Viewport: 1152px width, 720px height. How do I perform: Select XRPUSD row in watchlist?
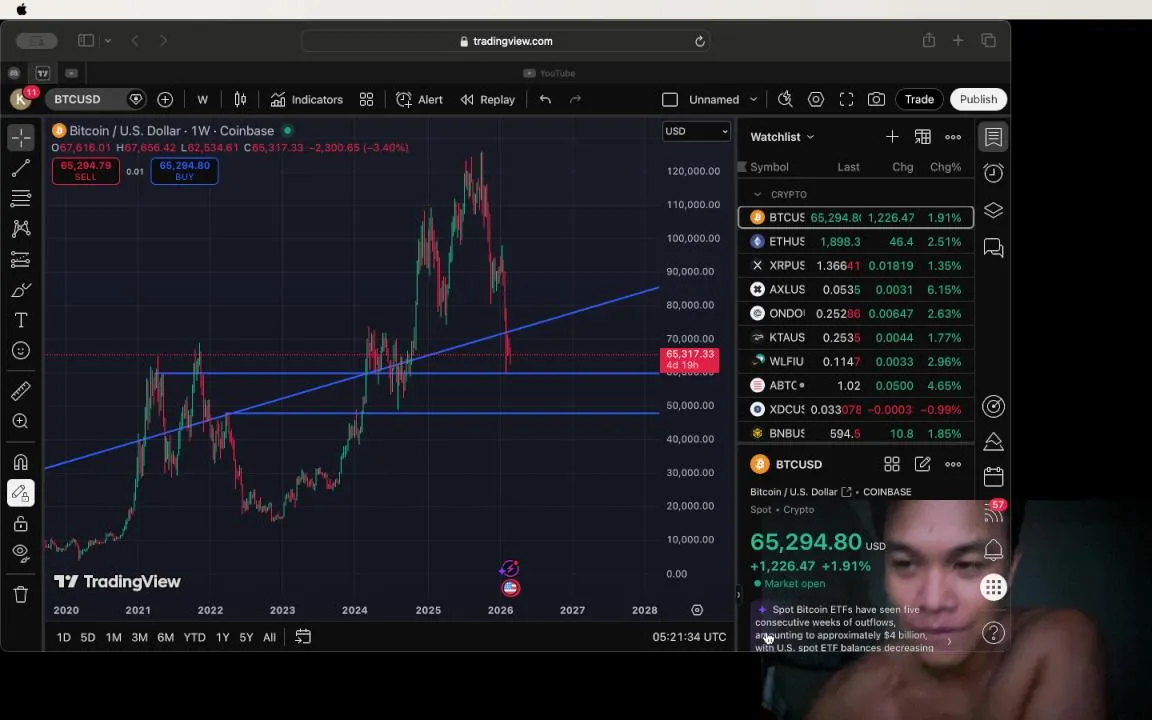tap(856, 265)
